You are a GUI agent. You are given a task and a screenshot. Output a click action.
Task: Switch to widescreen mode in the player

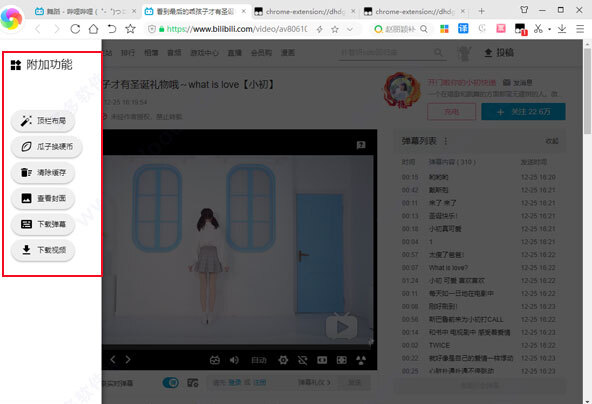(x=322, y=360)
